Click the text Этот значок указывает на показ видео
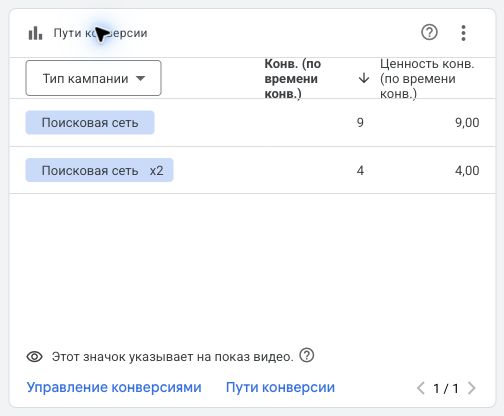The height and width of the screenshot is (416, 504). (x=173, y=357)
